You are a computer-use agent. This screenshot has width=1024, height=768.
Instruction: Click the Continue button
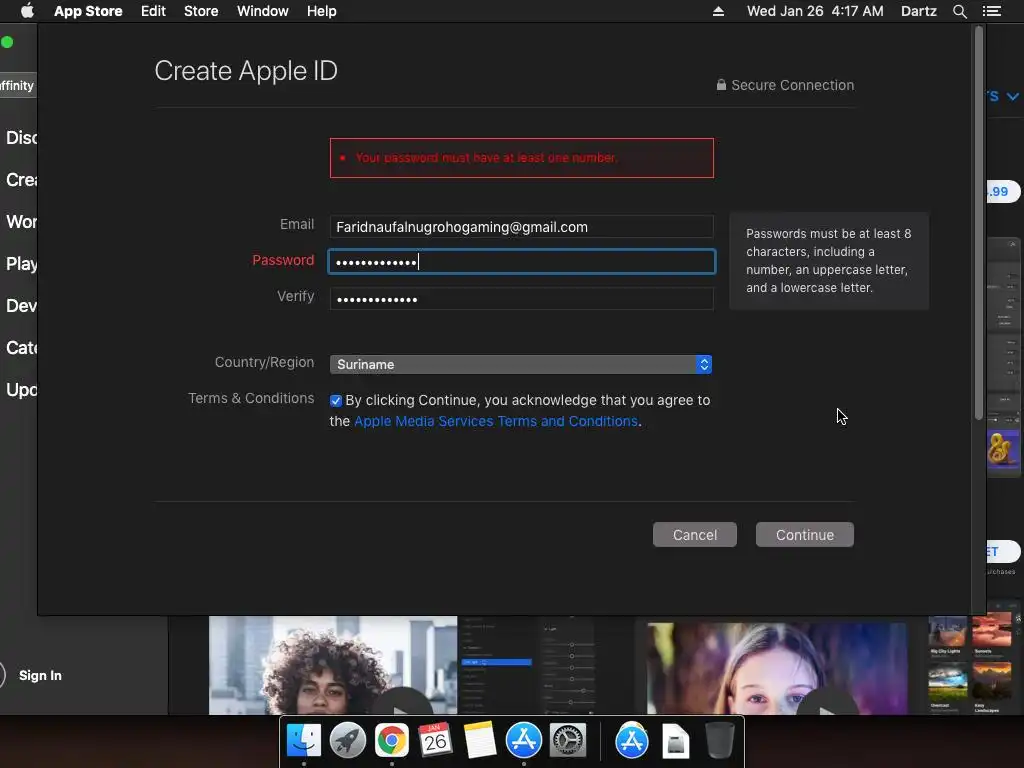[x=805, y=535]
